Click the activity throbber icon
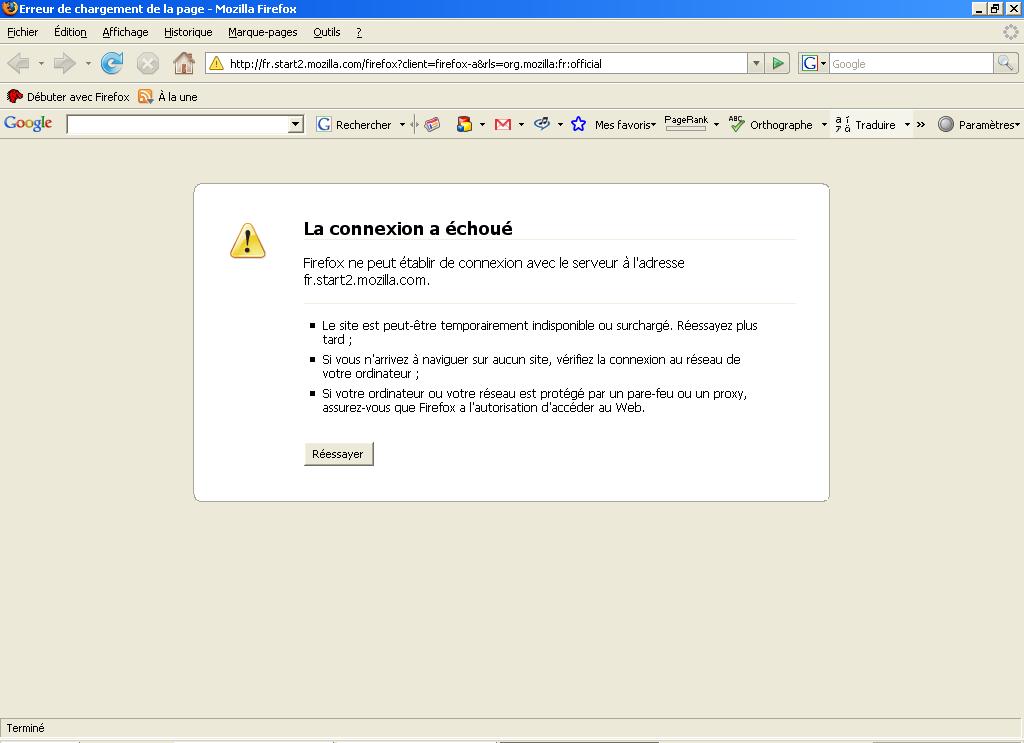 [x=1010, y=31]
